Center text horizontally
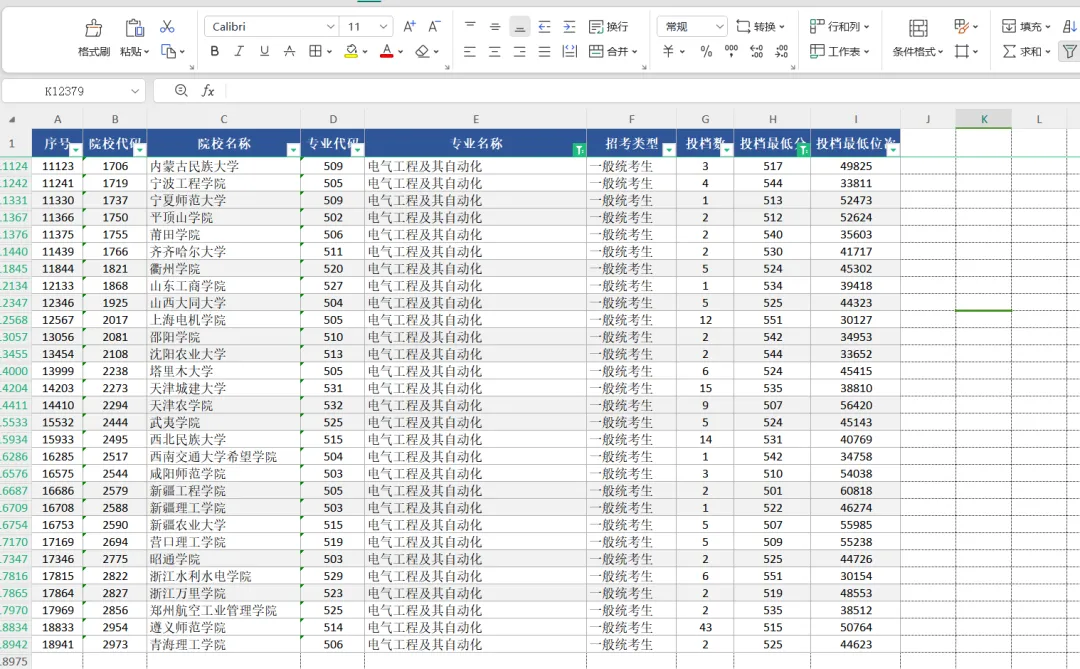This screenshot has height=669, width=1080. coord(495,51)
